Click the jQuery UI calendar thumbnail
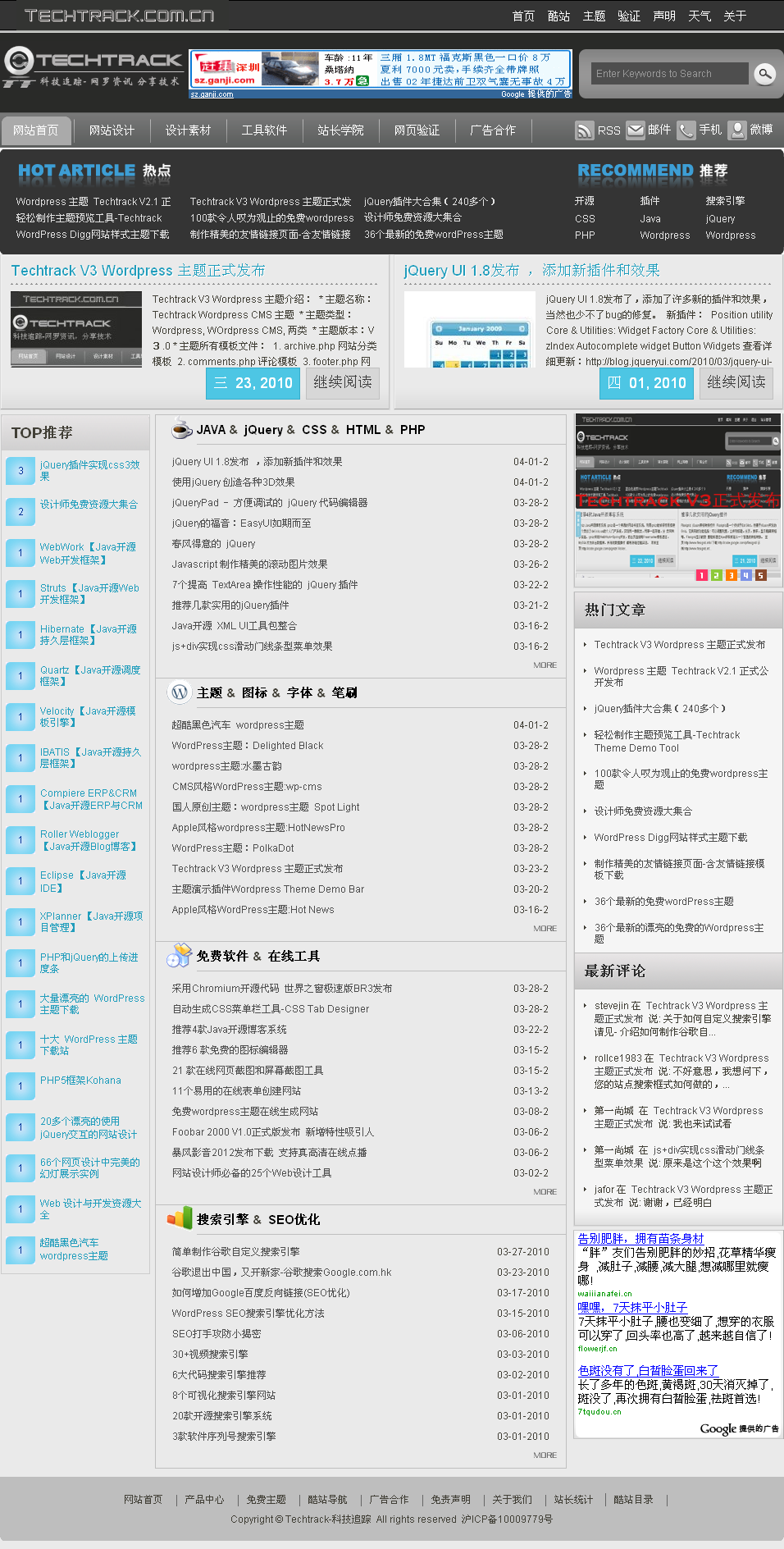Screen dimensions: 784x1549 click(471, 330)
